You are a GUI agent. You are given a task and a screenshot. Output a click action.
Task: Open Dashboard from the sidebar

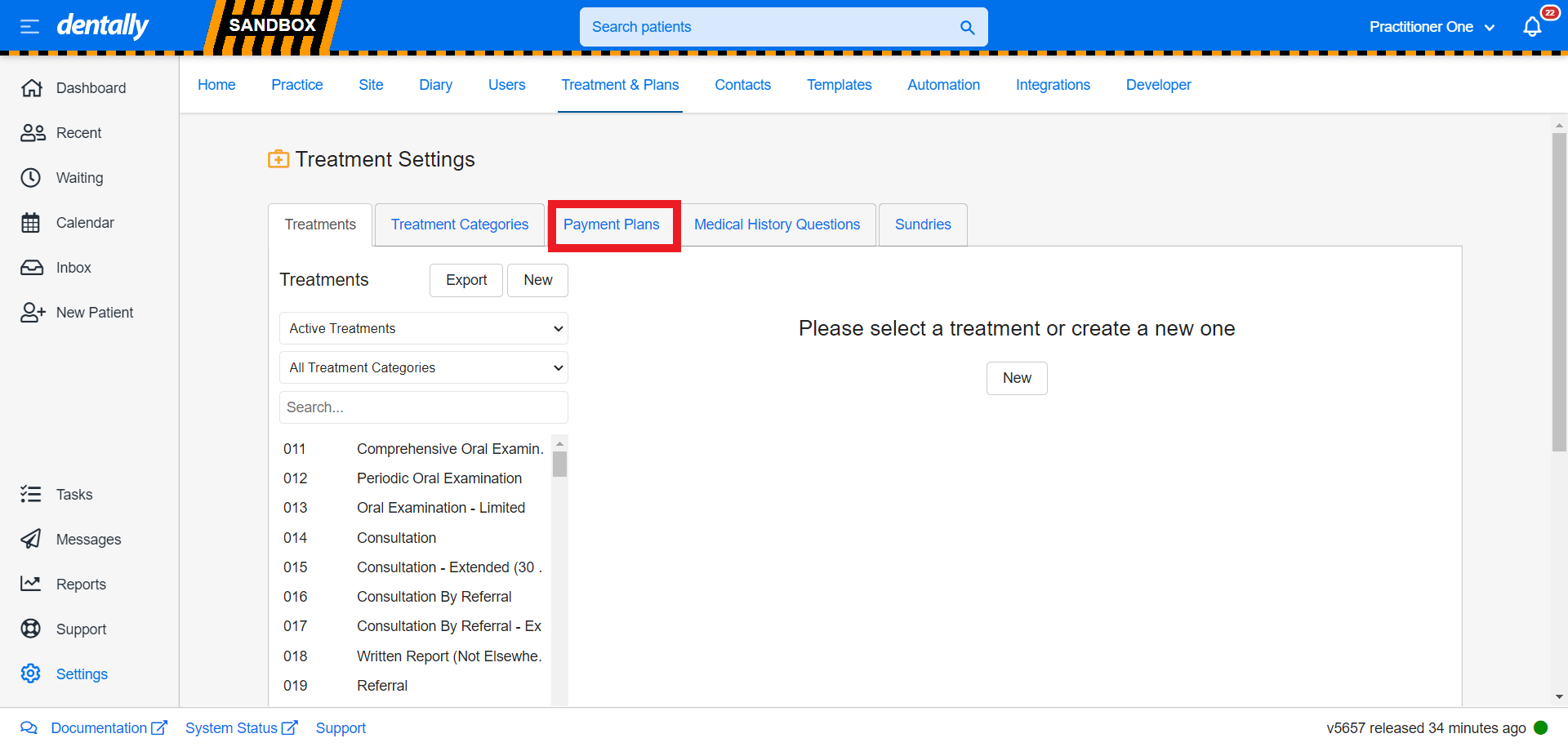coord(91,88)
